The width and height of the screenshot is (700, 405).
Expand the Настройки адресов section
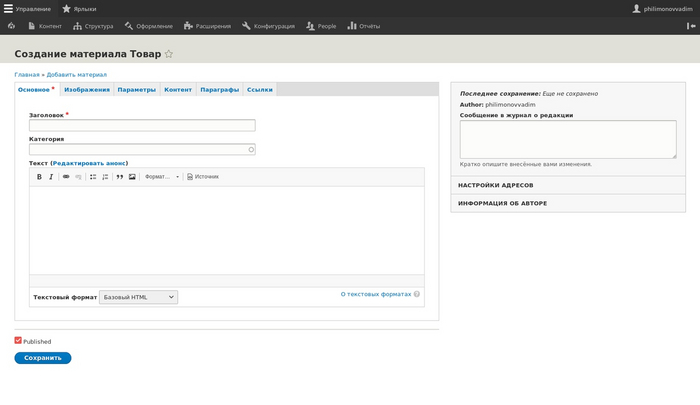pyautogui.click(x=496, y=185)
